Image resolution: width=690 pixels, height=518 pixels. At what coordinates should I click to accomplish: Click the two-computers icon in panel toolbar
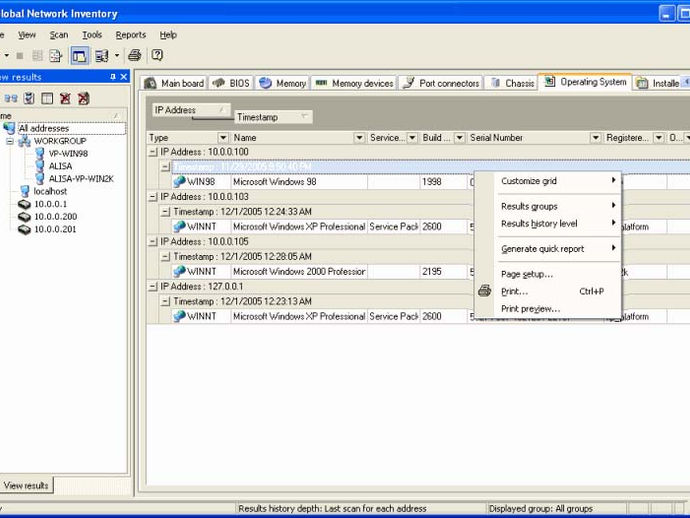[11, 98]
